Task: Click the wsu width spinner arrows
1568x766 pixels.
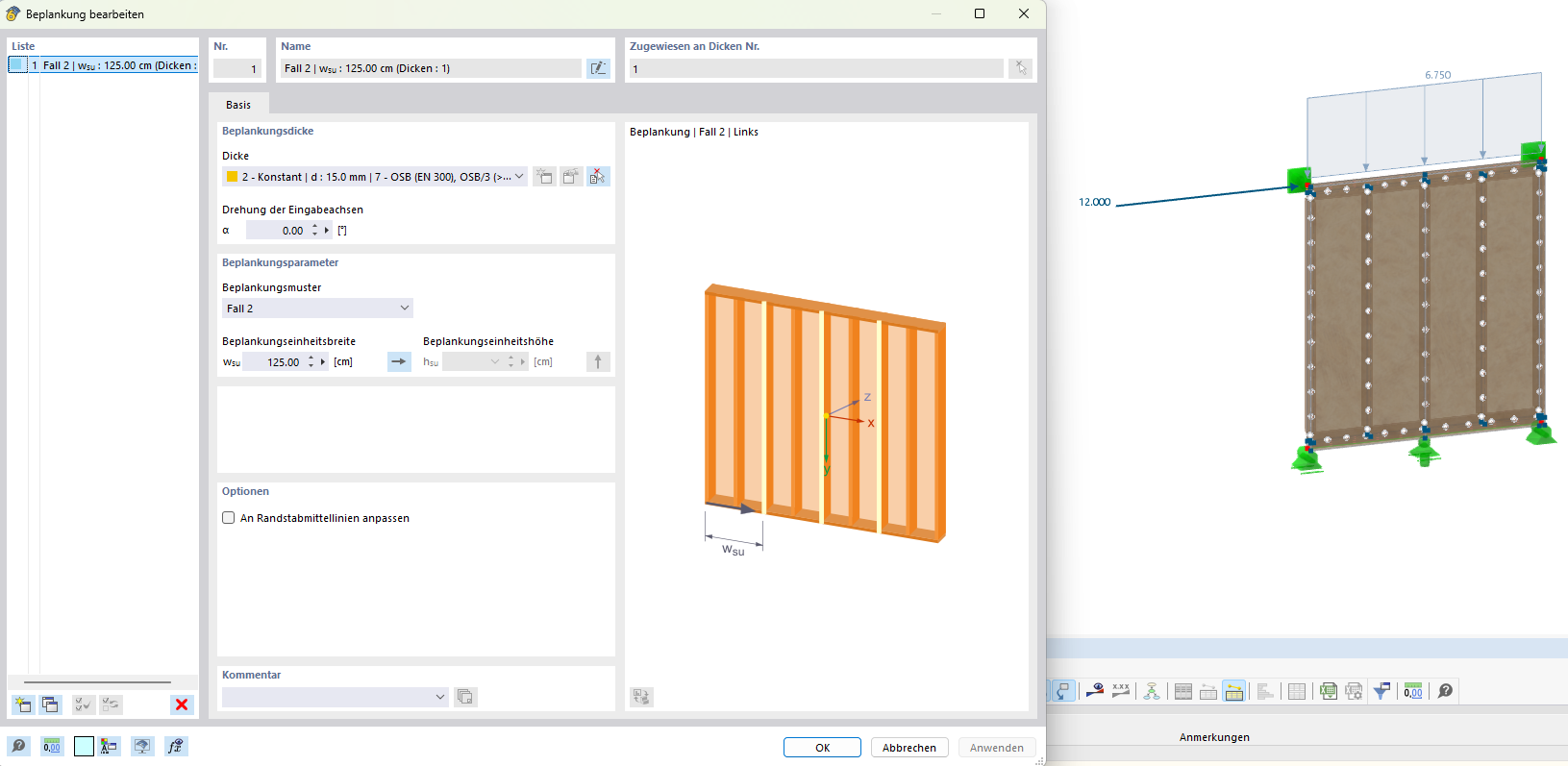Action: [311, 362]
